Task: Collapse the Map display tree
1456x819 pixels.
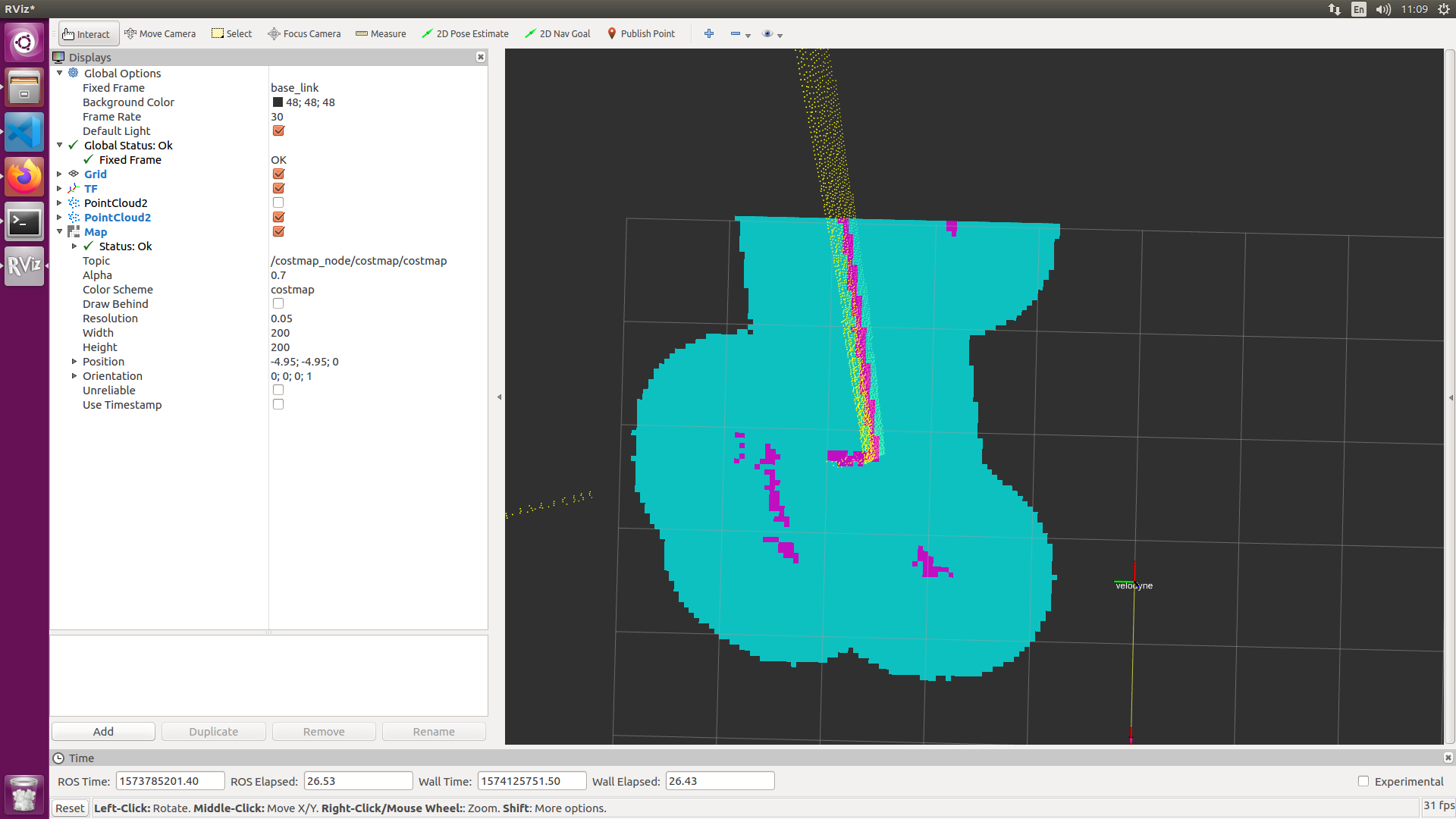Action: [60, 231]
